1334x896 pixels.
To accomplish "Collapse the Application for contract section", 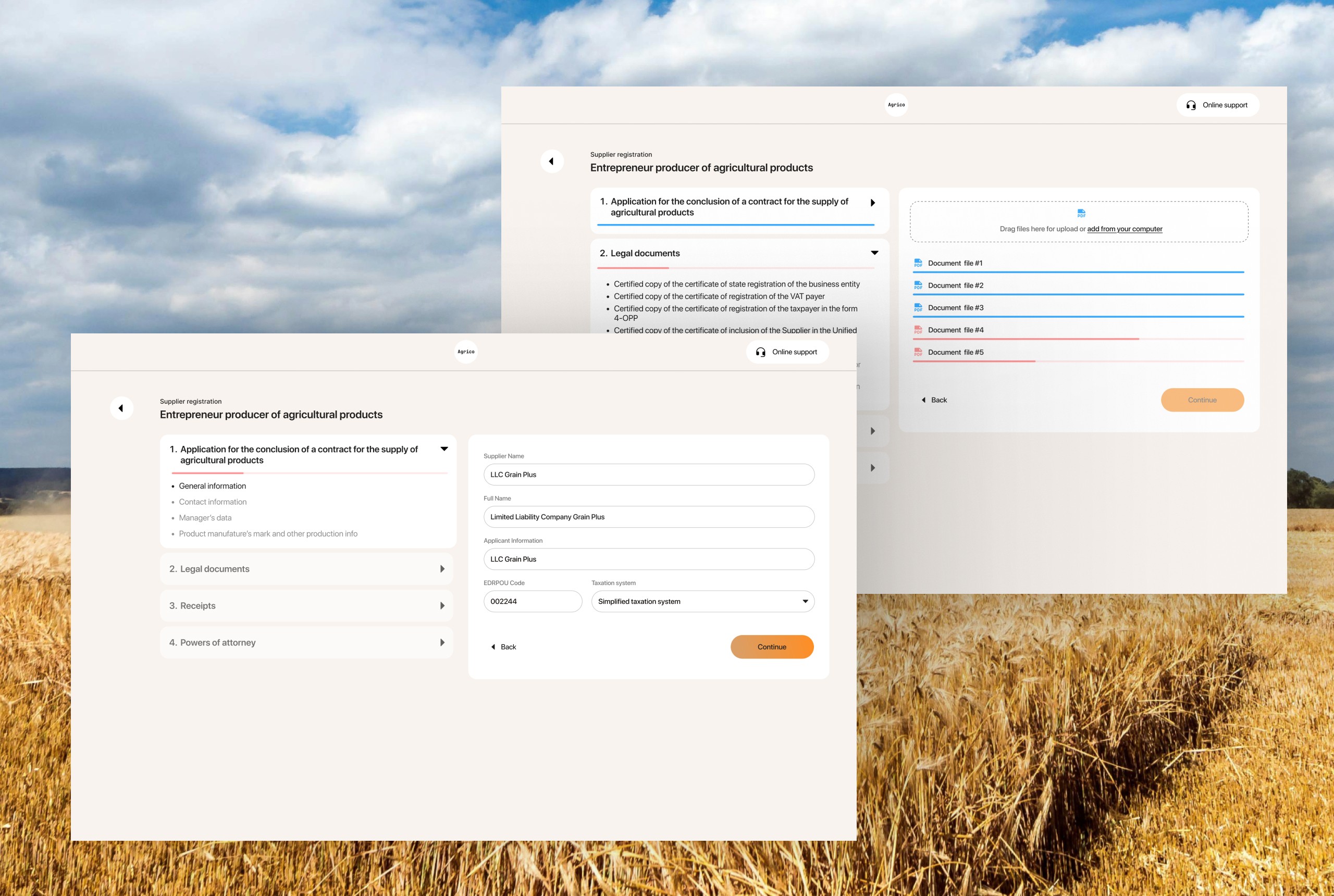I will tap(443, 449).
